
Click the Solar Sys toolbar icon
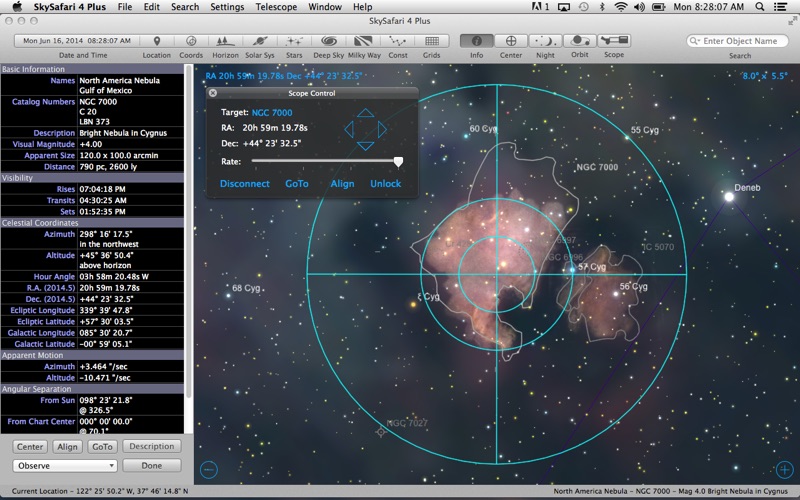coord(259,41)
